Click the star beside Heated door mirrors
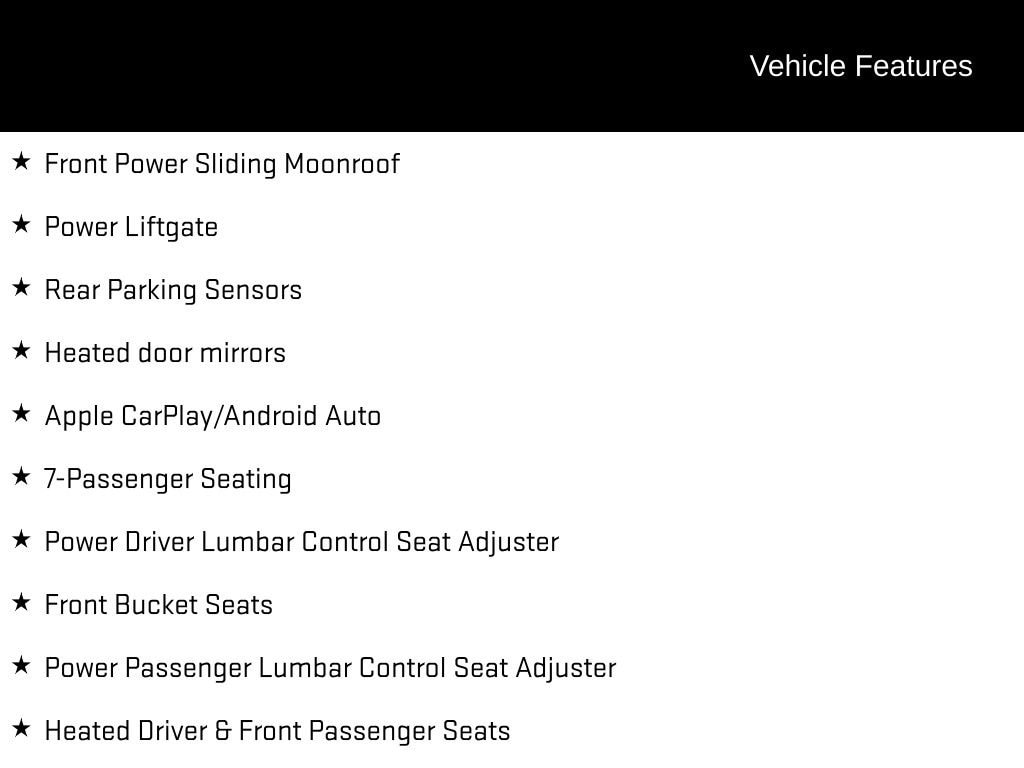1024x768 pixels. point(21,350)
